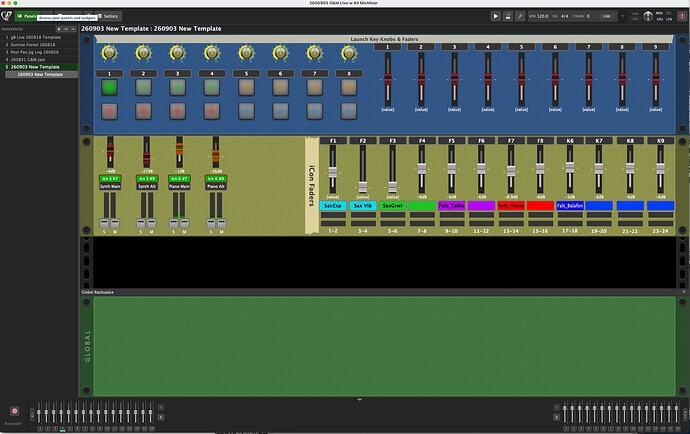Click the F4 iCon fader
Image resolution: width=690 pixels, height=434 pixels.
point(422,171)
